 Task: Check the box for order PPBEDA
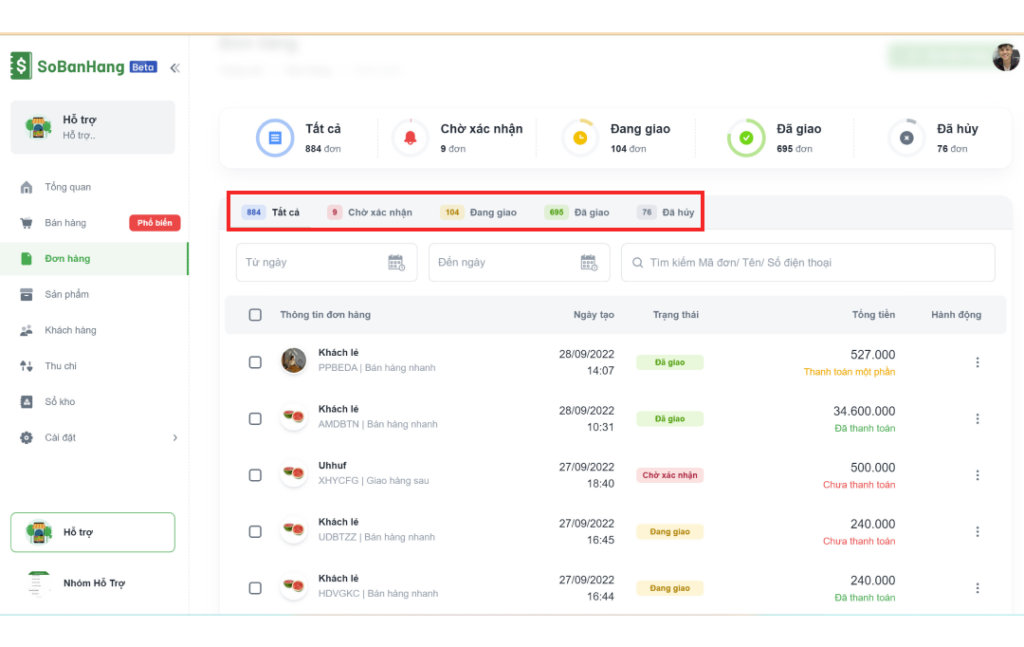255,362
